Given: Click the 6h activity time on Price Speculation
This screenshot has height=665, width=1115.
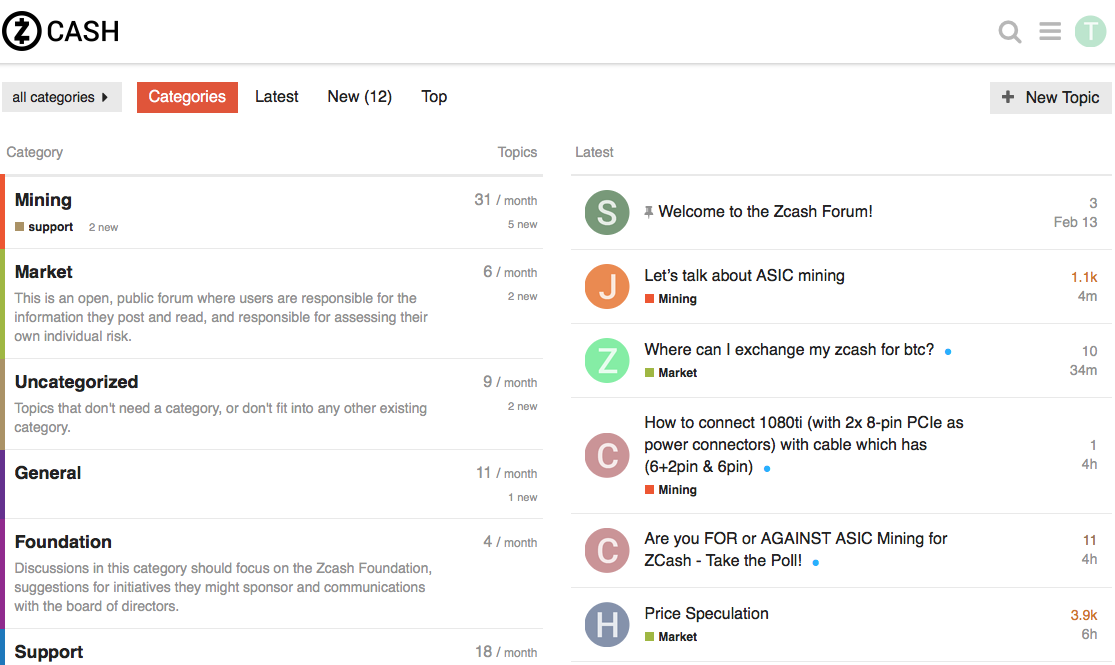Looking at the screenshot, I should [x=1089, y=634].
